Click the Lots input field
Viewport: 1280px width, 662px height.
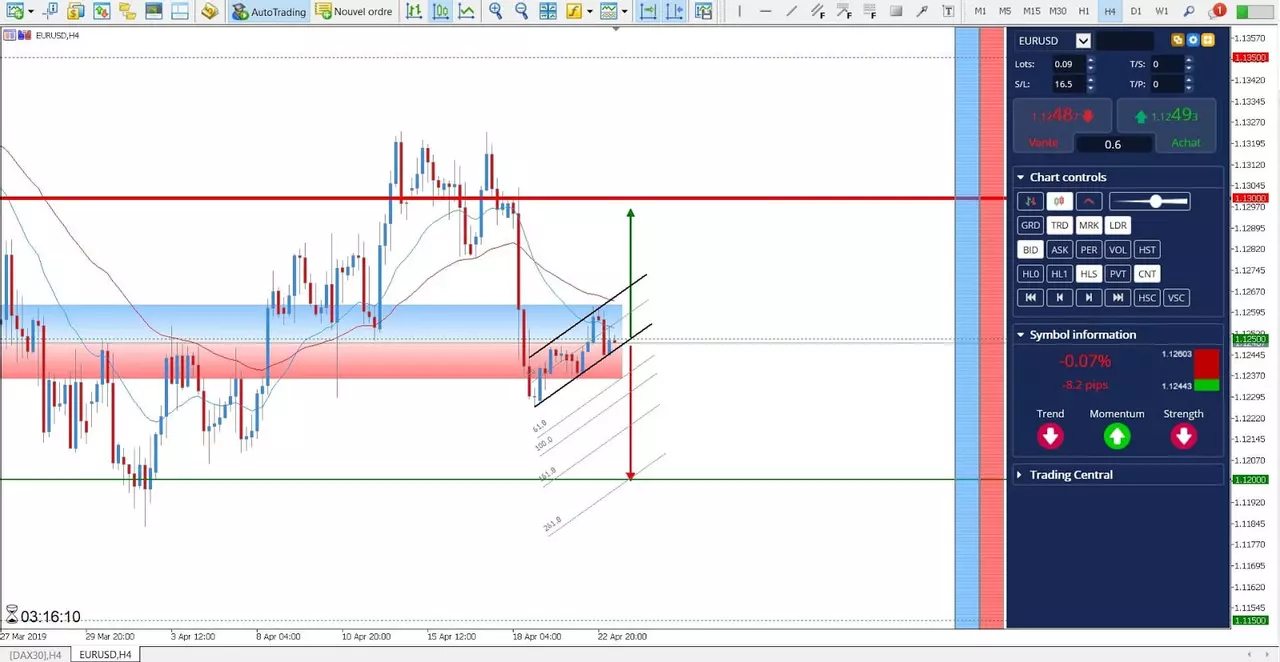tap(1069, 64)
